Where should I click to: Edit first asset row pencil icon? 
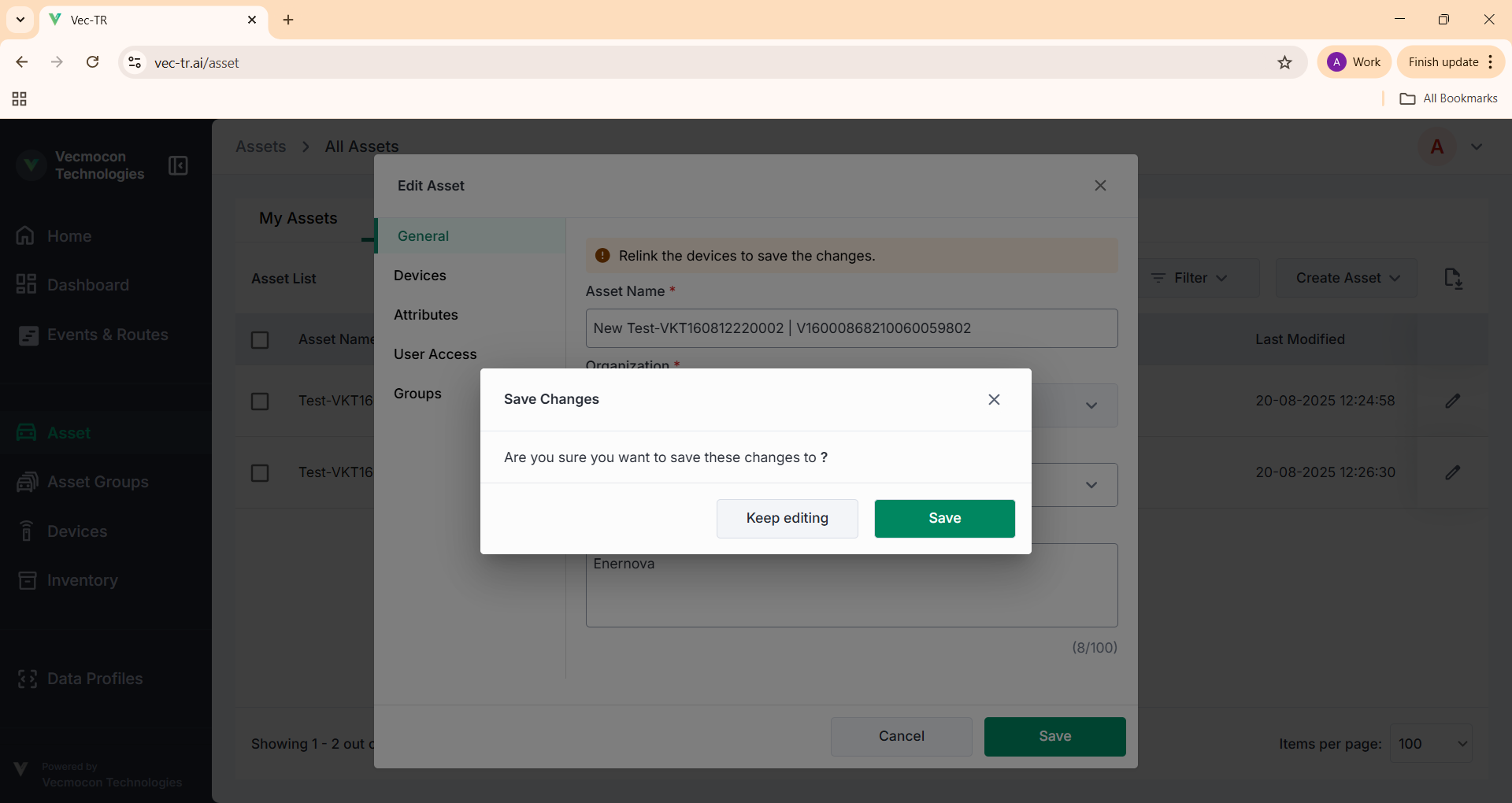pos(1453,401)
